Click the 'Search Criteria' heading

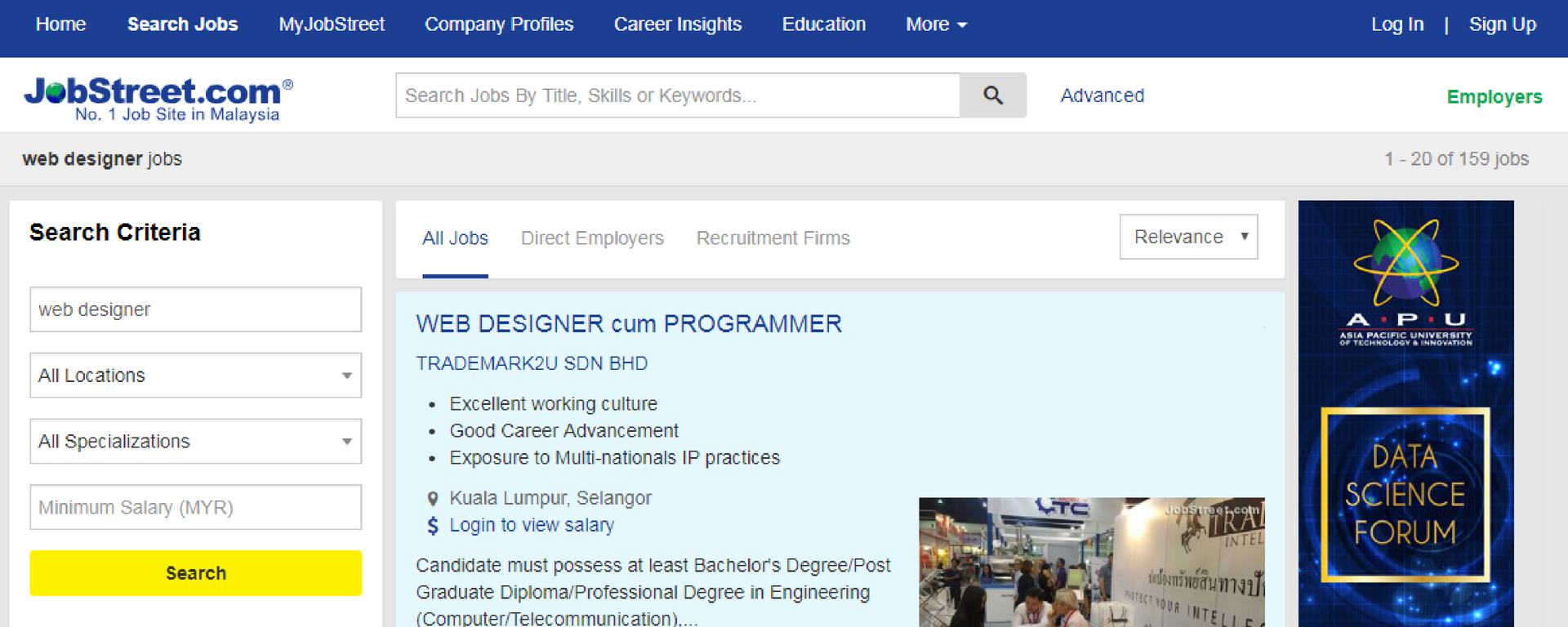click(115, 233)
